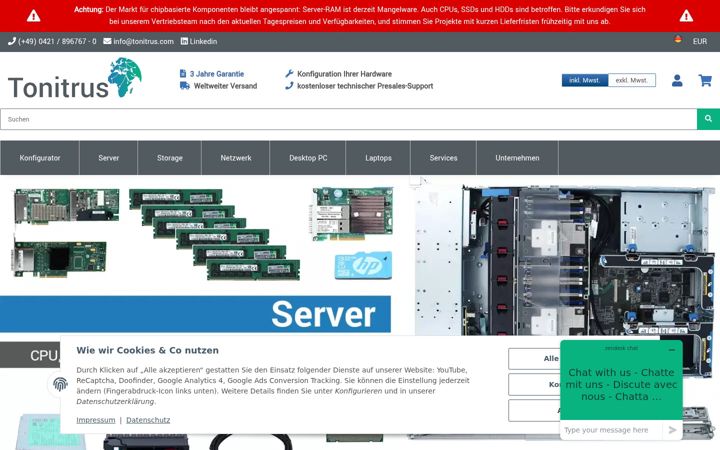Click the blue Server banner
Screen dimensions: 720x450
[x=195, y=314]
